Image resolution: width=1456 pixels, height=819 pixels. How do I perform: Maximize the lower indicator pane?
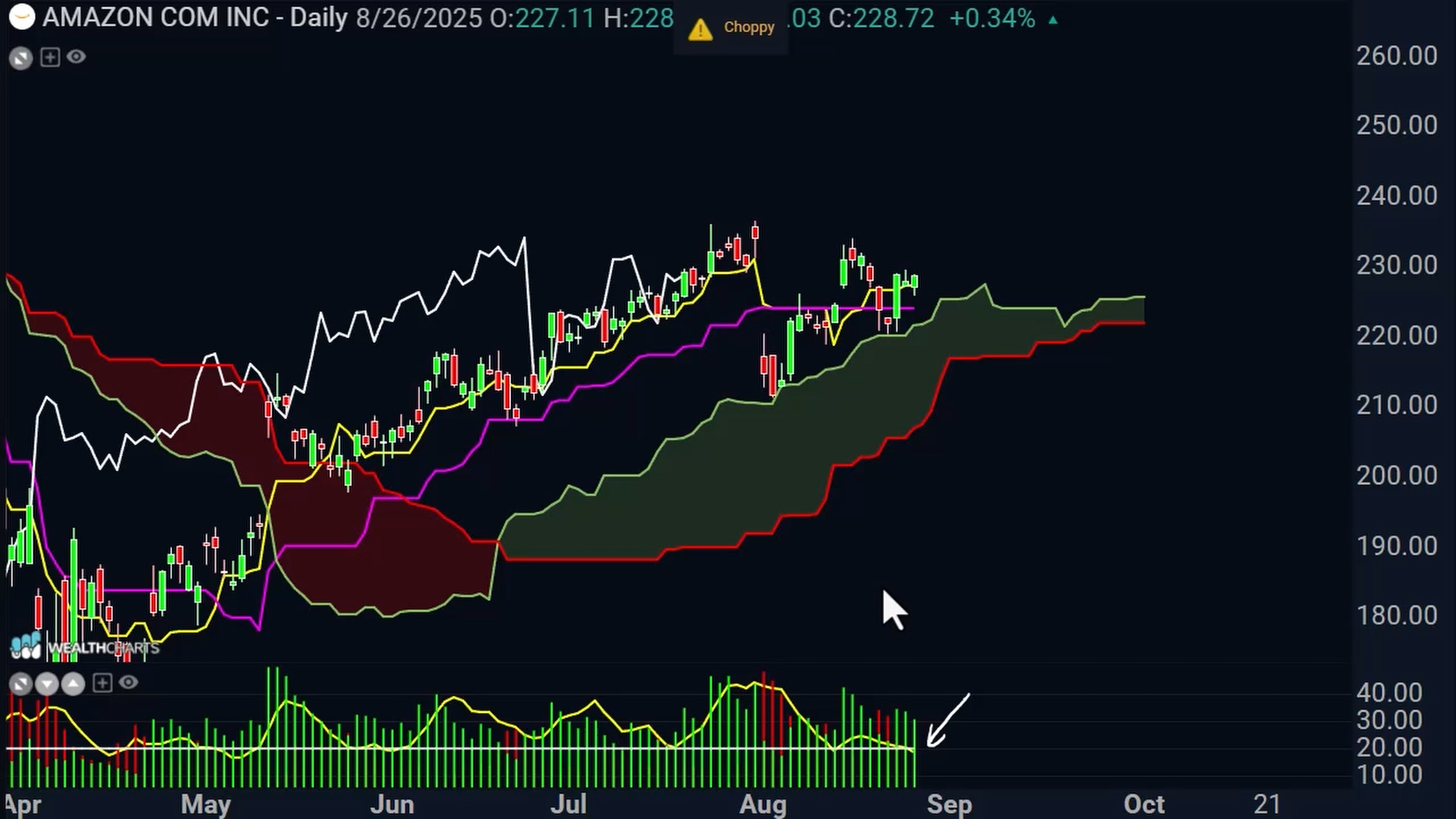pos(21,684)
